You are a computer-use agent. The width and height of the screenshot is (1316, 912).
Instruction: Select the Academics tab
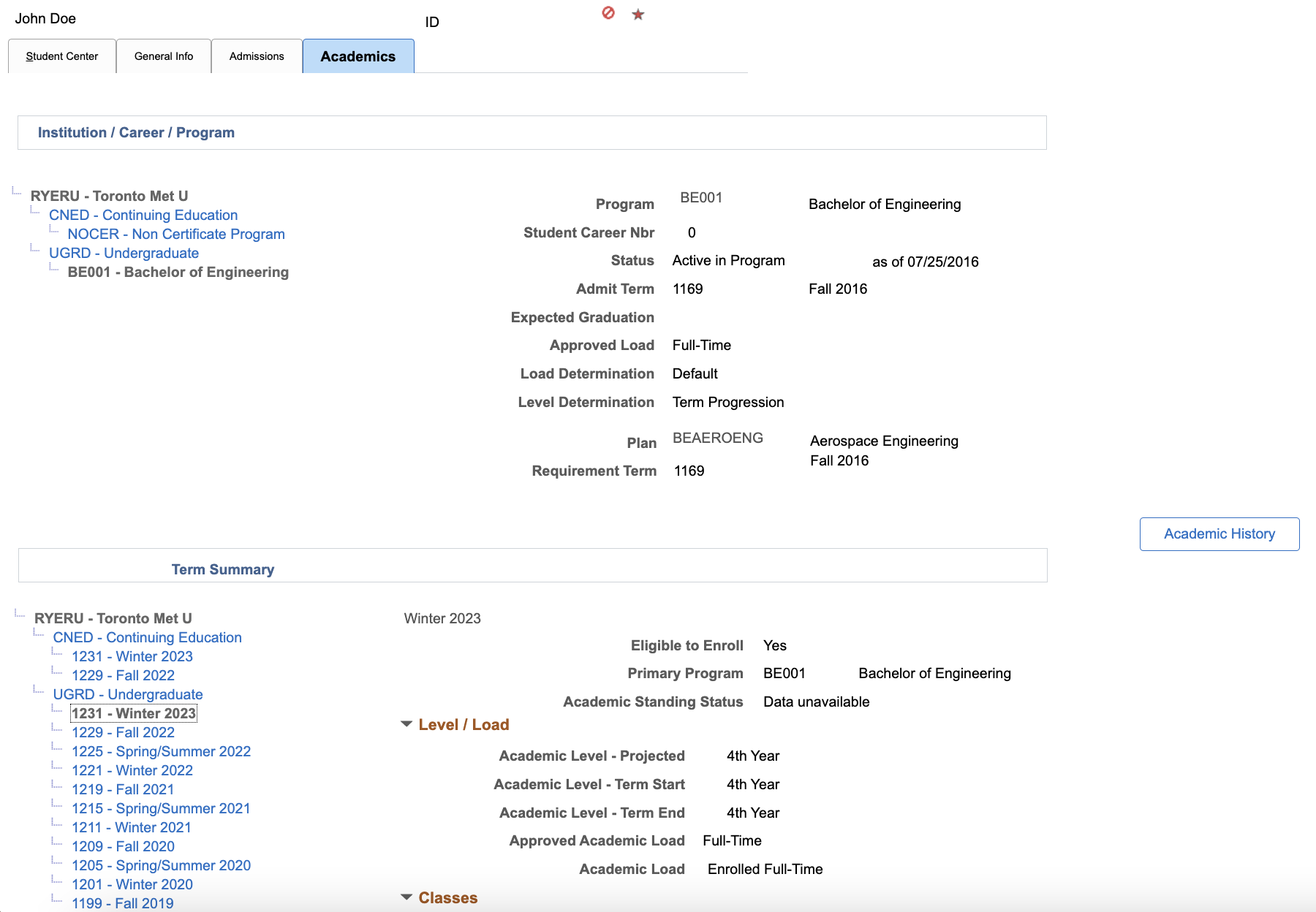pyautogui.click(x=358, y=56)
